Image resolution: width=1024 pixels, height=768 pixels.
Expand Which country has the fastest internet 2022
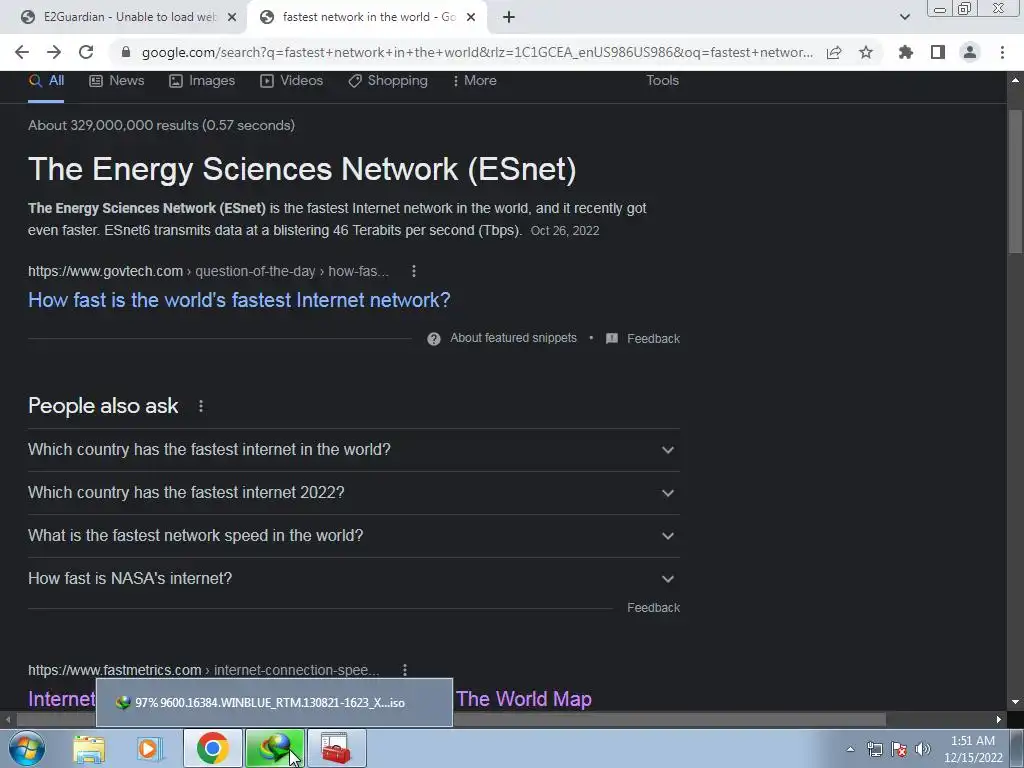point(354,493)
